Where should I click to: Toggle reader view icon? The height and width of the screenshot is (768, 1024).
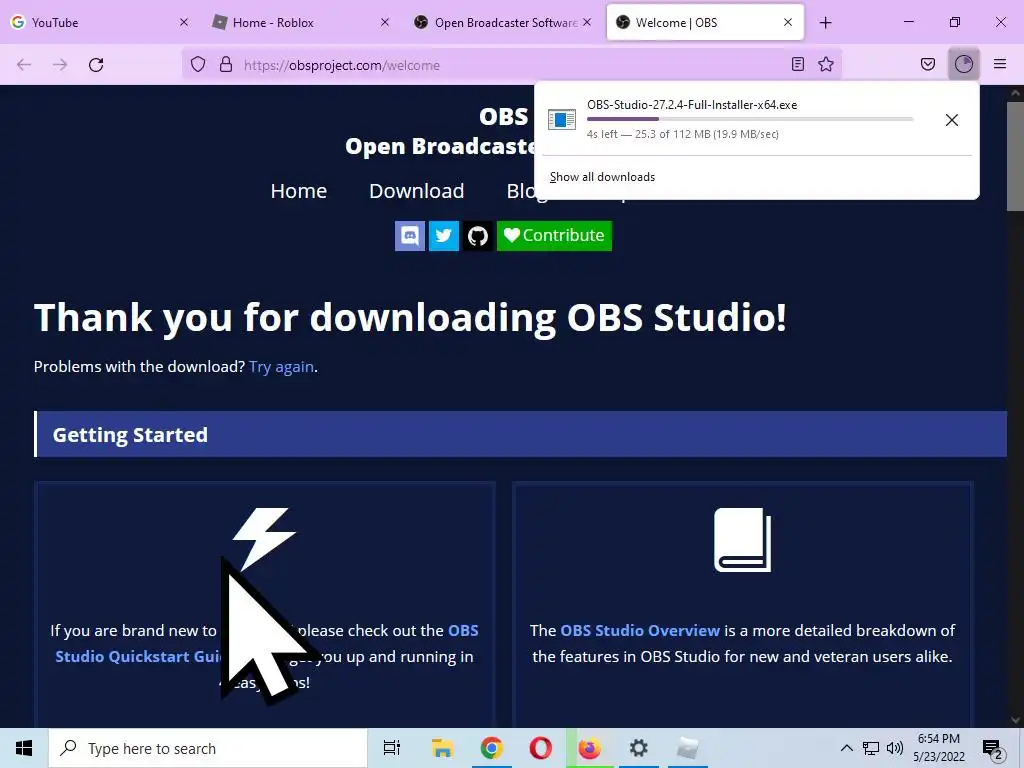point(797,64)
